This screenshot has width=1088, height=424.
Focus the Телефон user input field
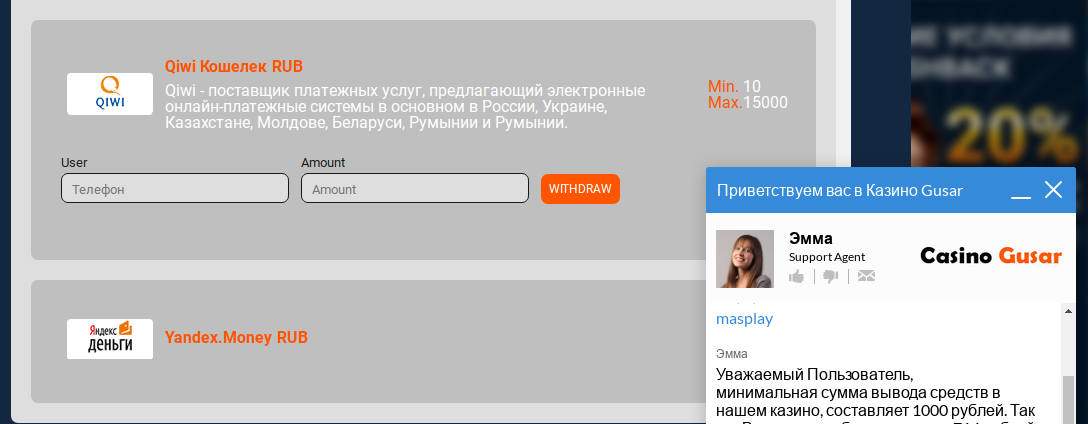pyautogui.click(x=175, y=188)
